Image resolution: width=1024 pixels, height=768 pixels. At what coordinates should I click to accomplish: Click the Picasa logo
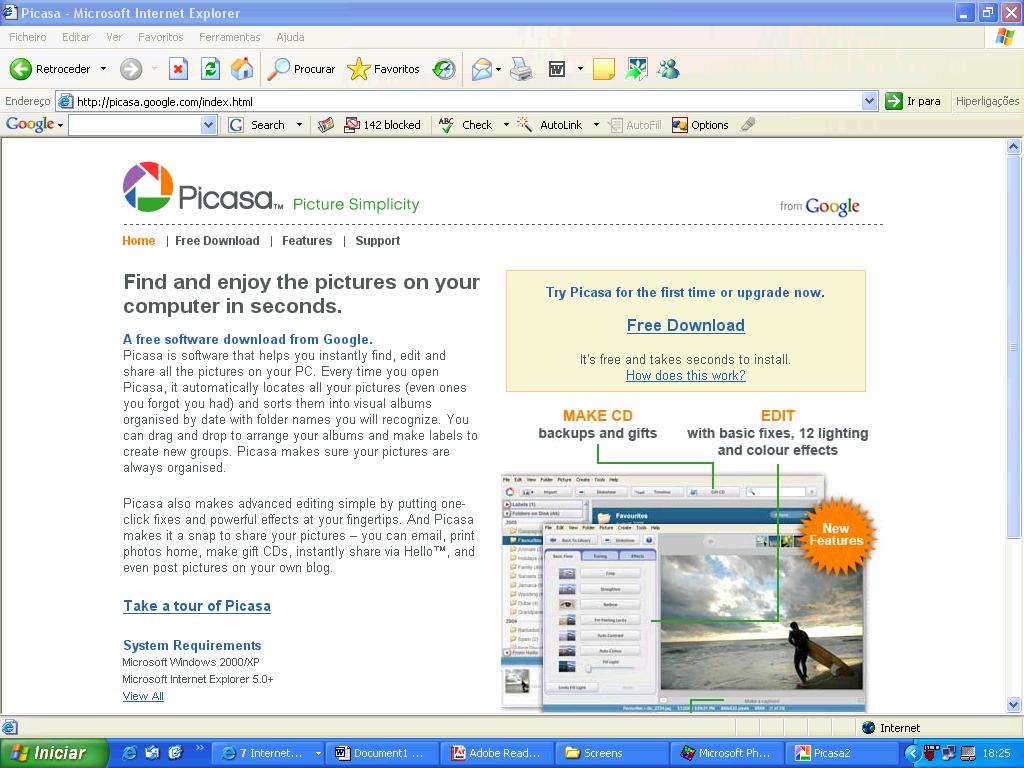[x=202, y=188]
